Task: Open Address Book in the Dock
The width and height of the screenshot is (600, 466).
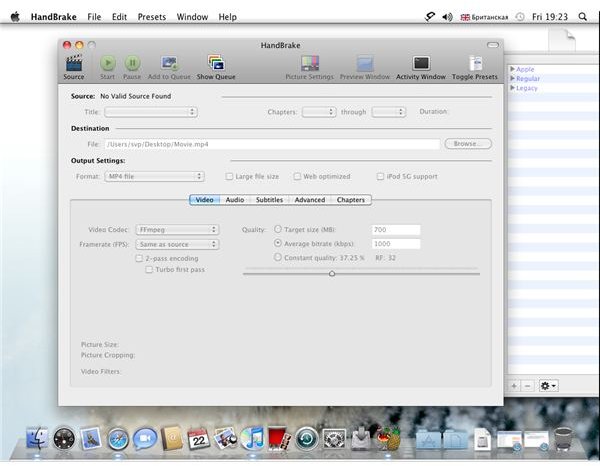Action: point(172,438)
